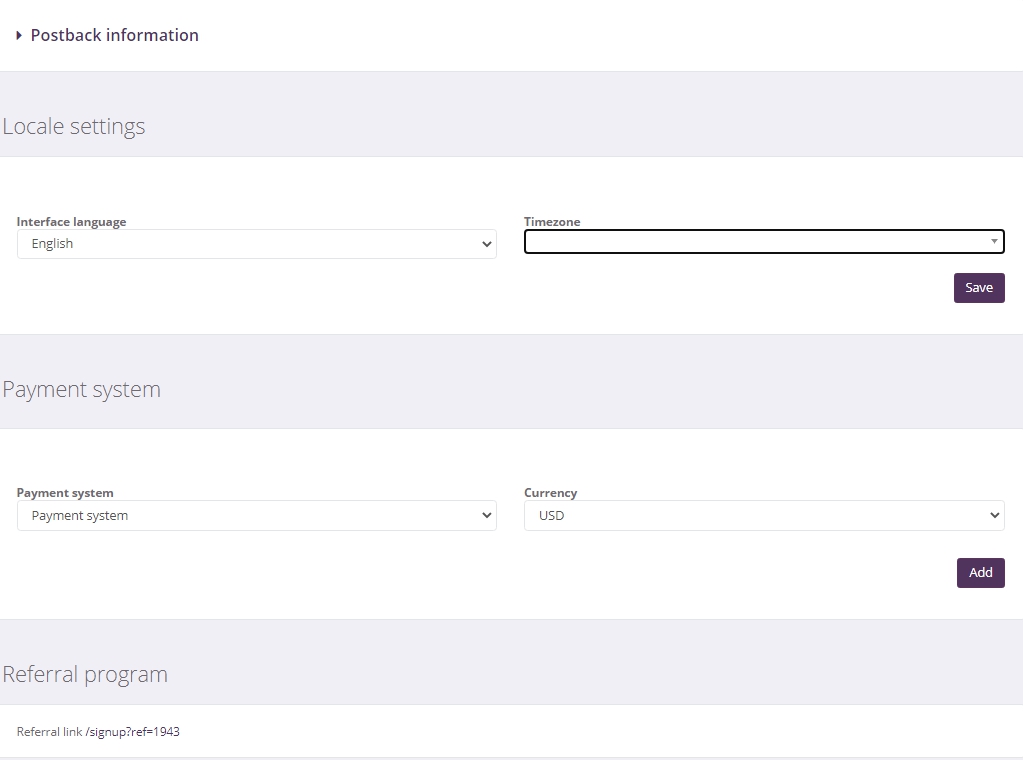
Task: Click the "Currency" field label
Action: 550,493
